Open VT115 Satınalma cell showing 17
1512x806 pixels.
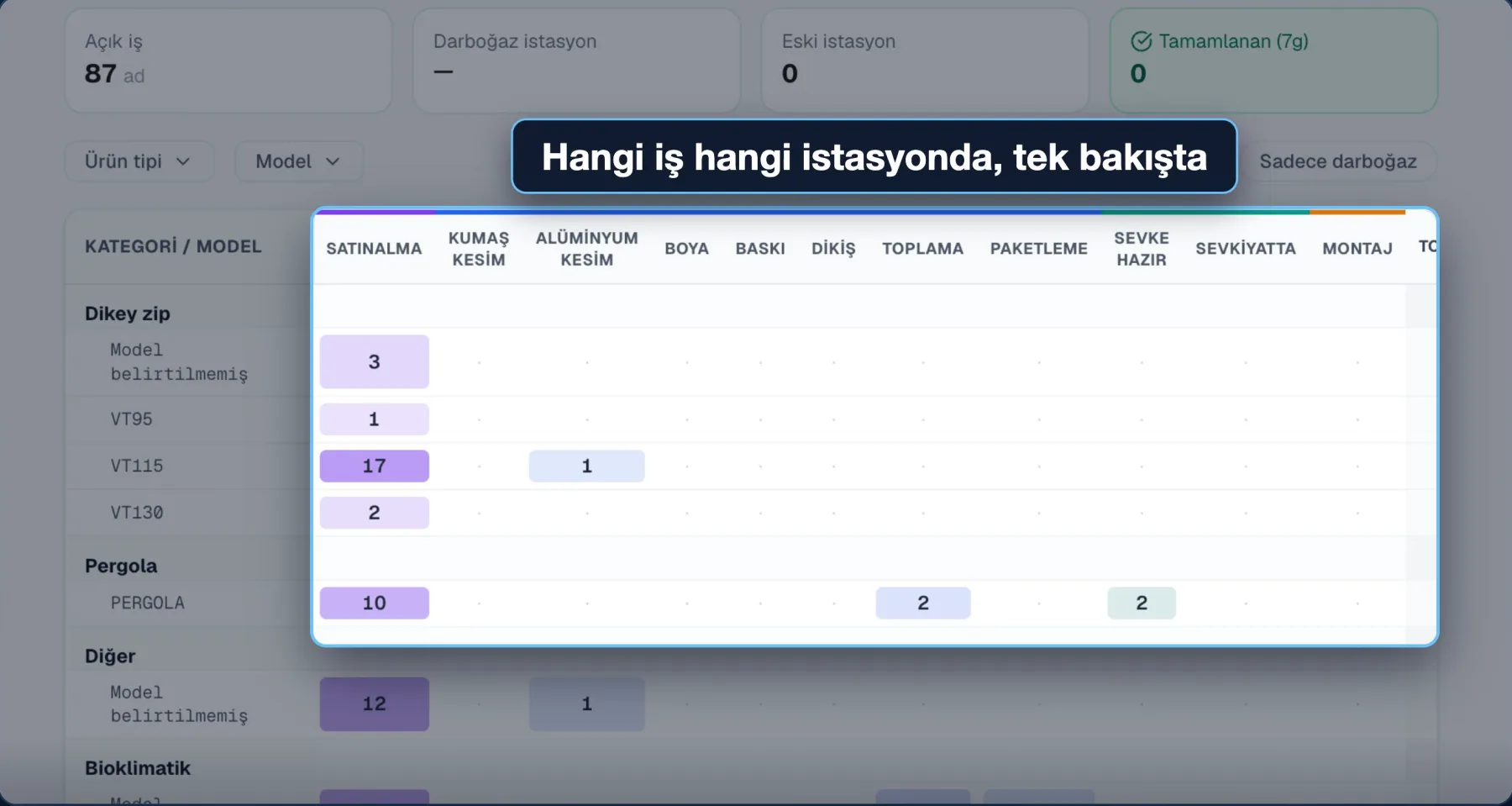375,466
